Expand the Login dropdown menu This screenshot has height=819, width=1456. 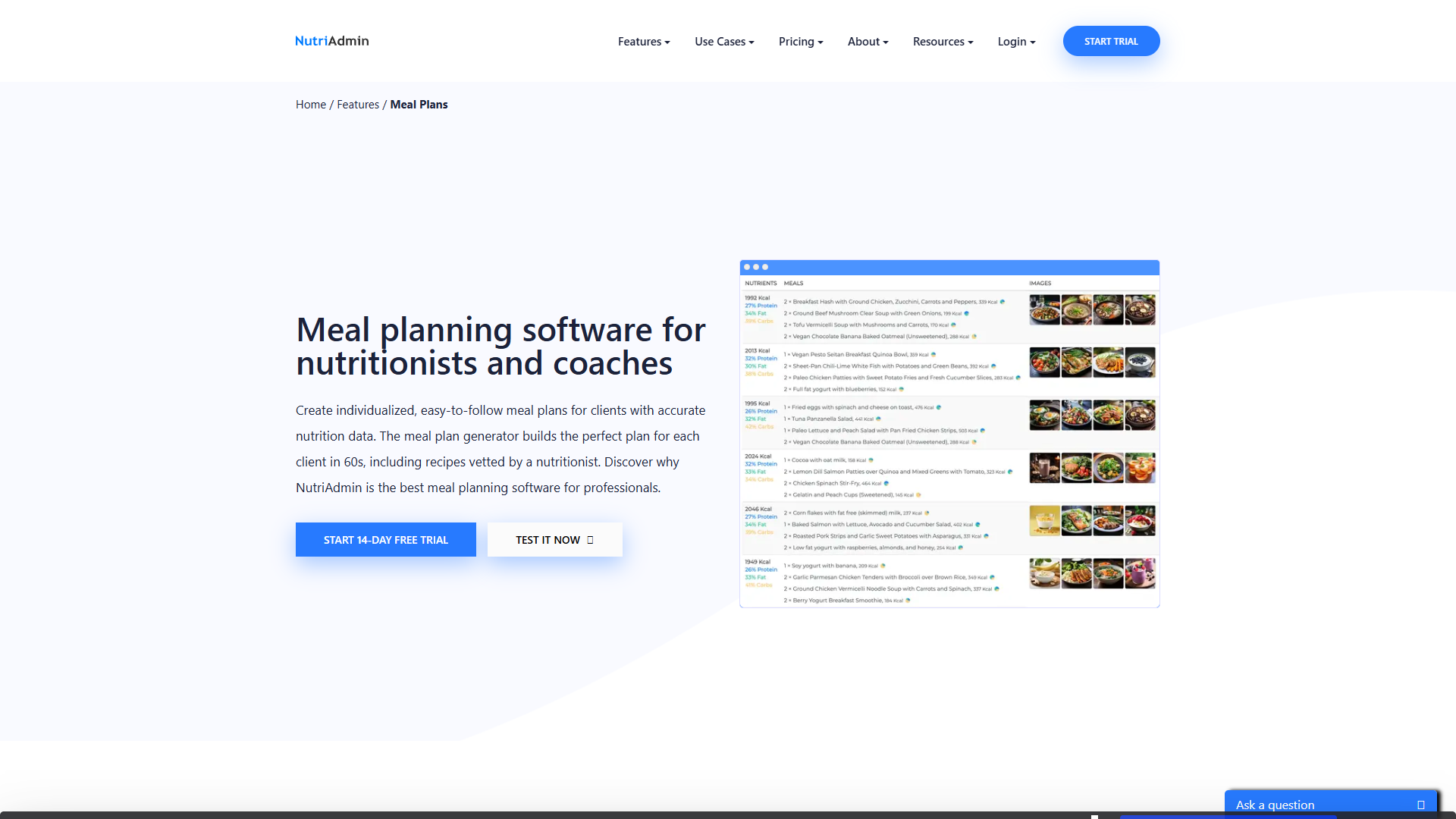[1016, 42]
